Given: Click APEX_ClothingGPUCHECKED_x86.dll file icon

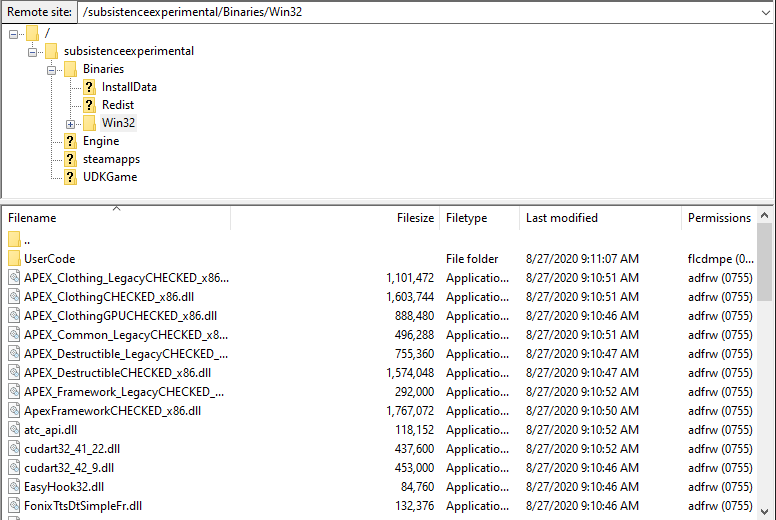Looking at the screenshot, I should click(14, 316).
